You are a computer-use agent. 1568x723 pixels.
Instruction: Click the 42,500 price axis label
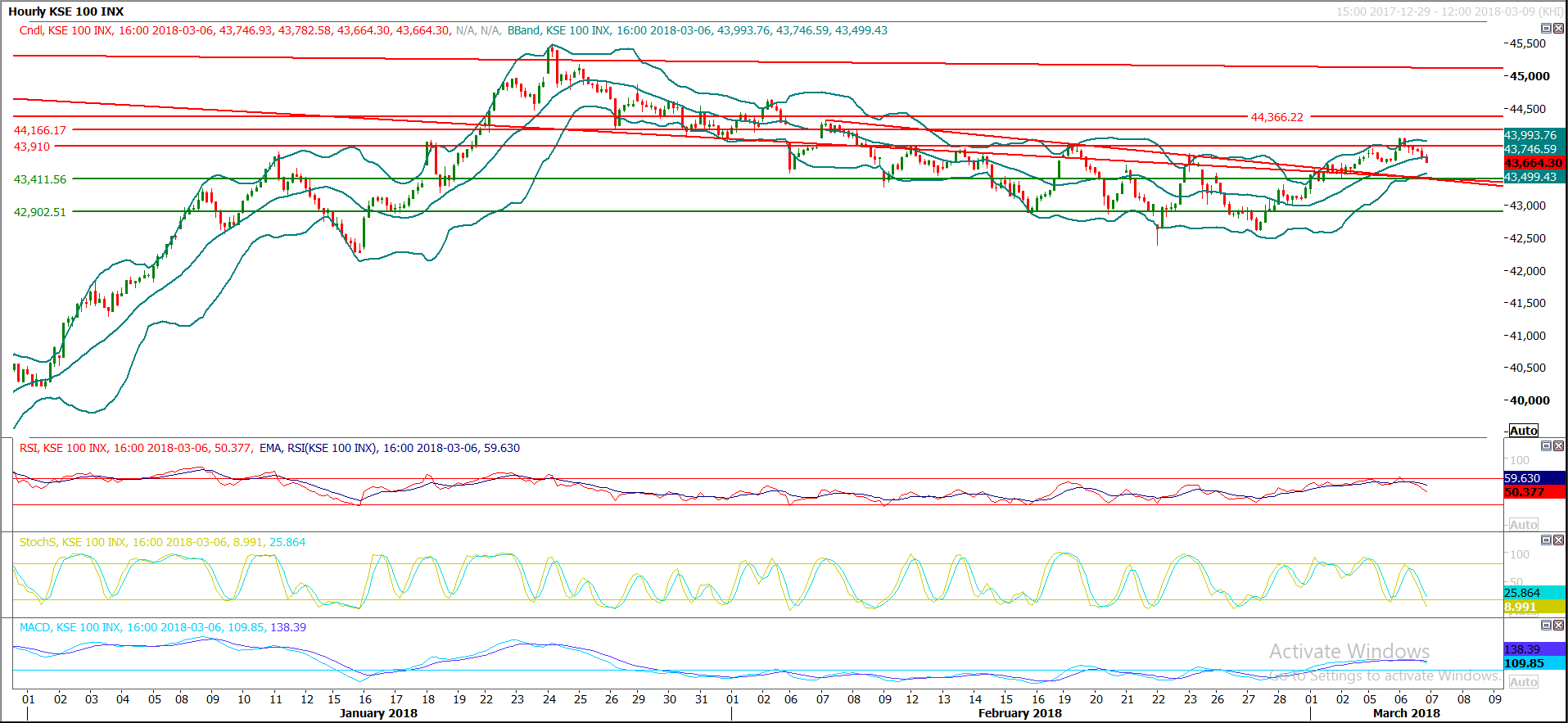point(1528,238)
